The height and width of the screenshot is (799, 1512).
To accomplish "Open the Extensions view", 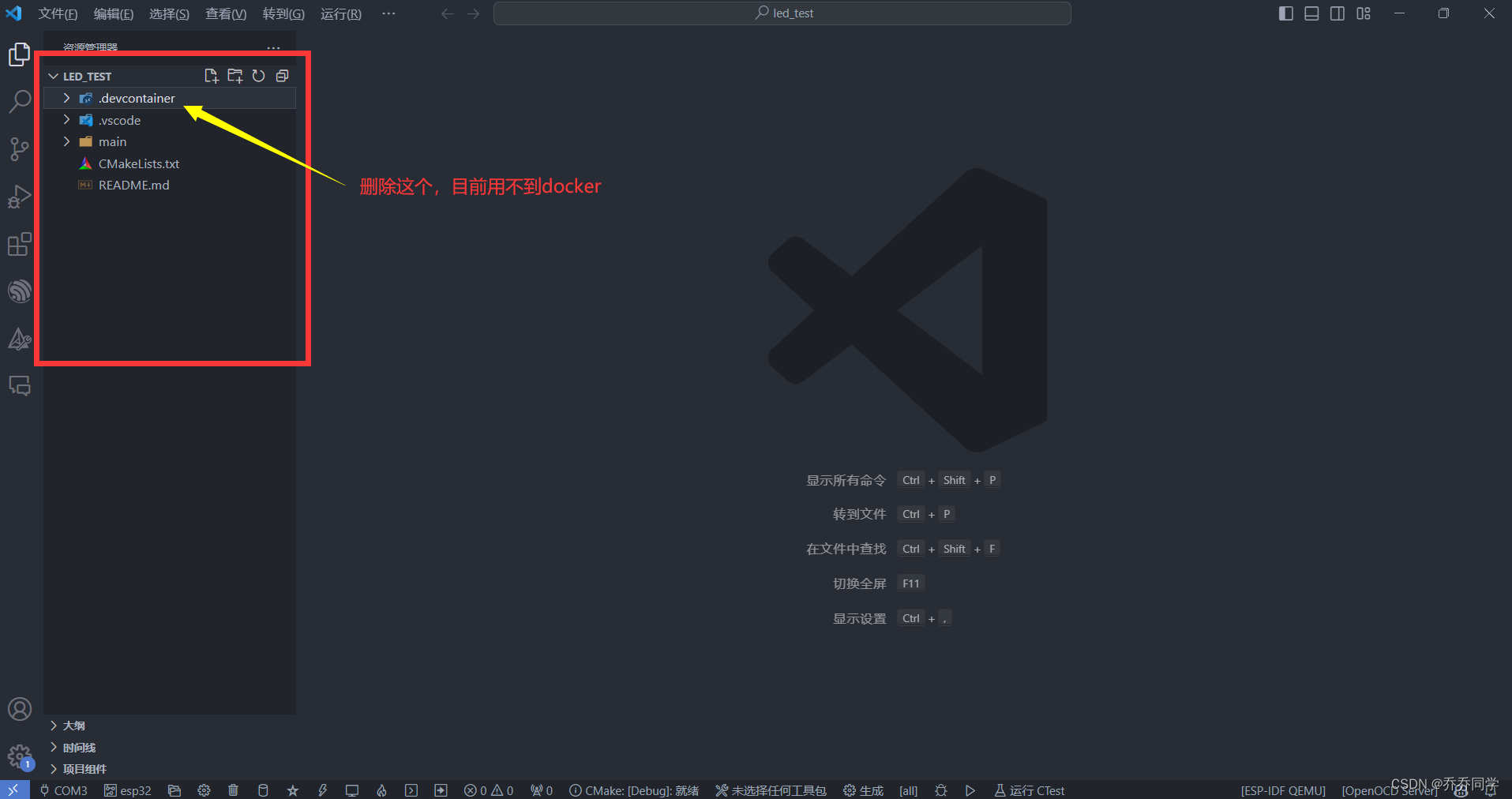I will coord(19,244).
